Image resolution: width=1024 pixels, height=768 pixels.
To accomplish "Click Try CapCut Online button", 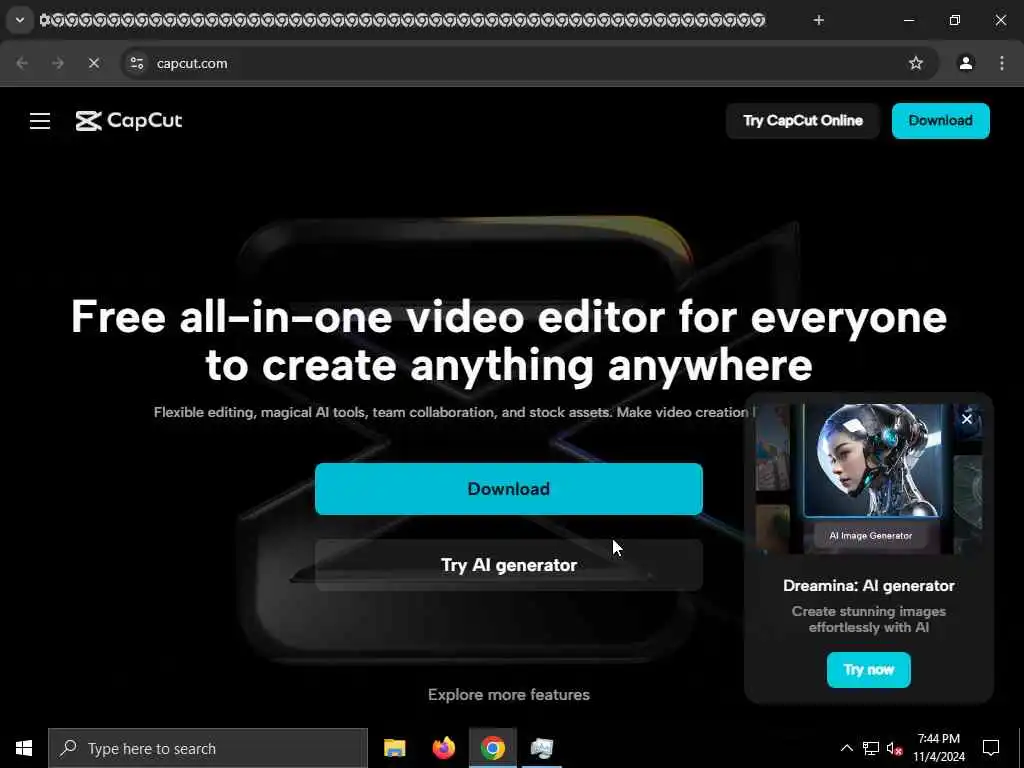I will 803,121.
